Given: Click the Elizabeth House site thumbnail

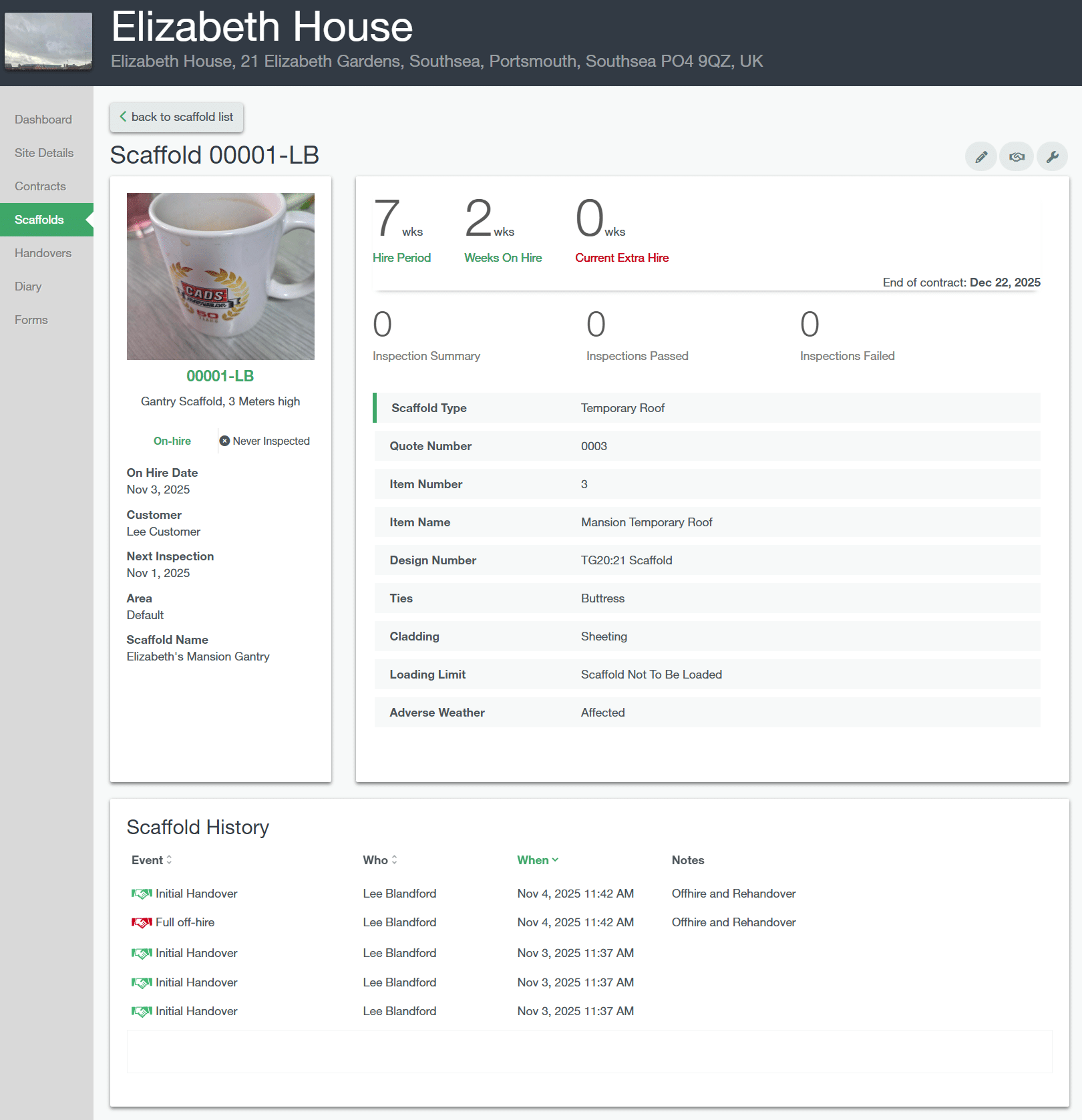Looking at the screenshot, I should click(x=48, y=41).
